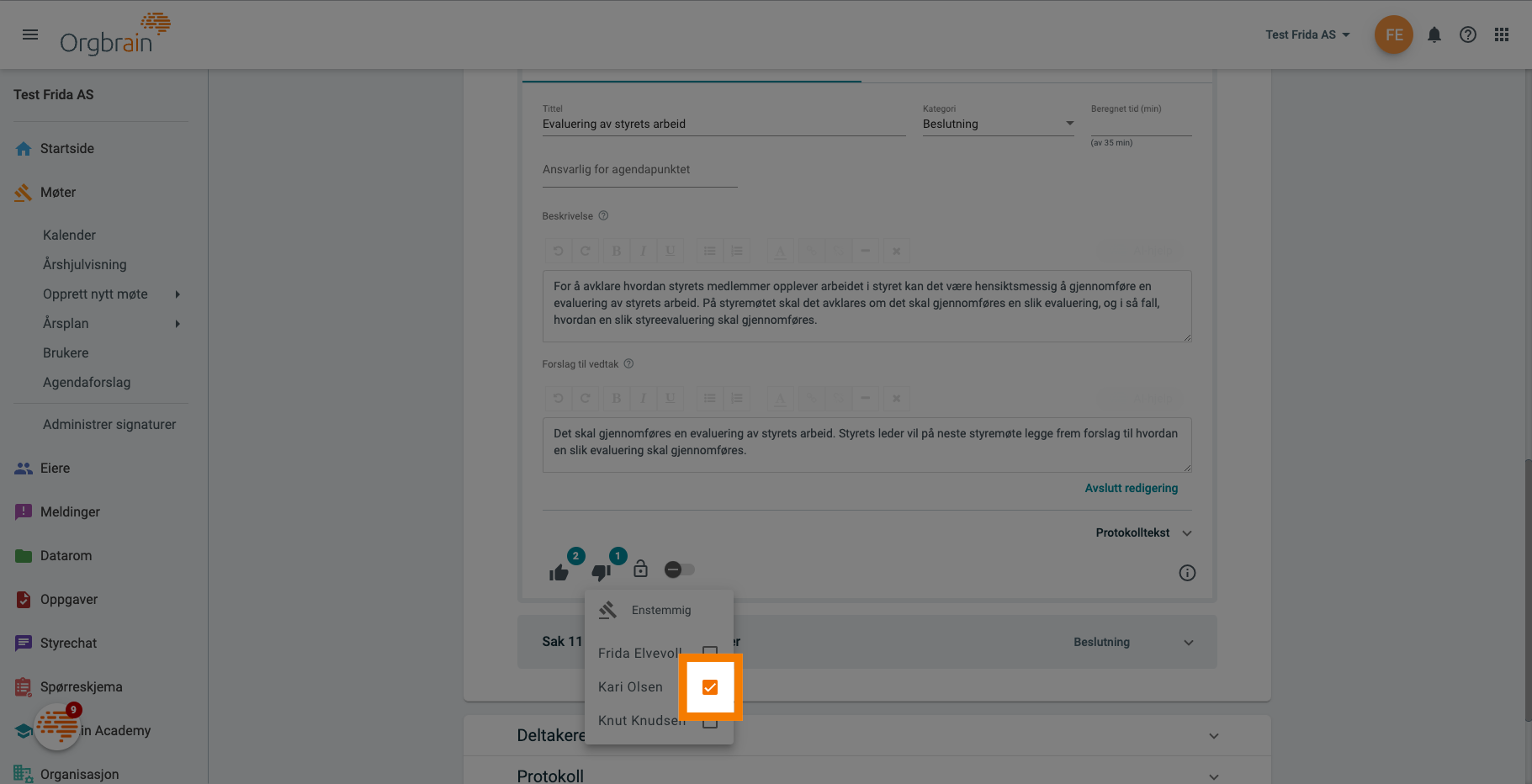Open Spørreskjema survey icon in sidebar
1532x784 pixels.
[x=24, y=687]
